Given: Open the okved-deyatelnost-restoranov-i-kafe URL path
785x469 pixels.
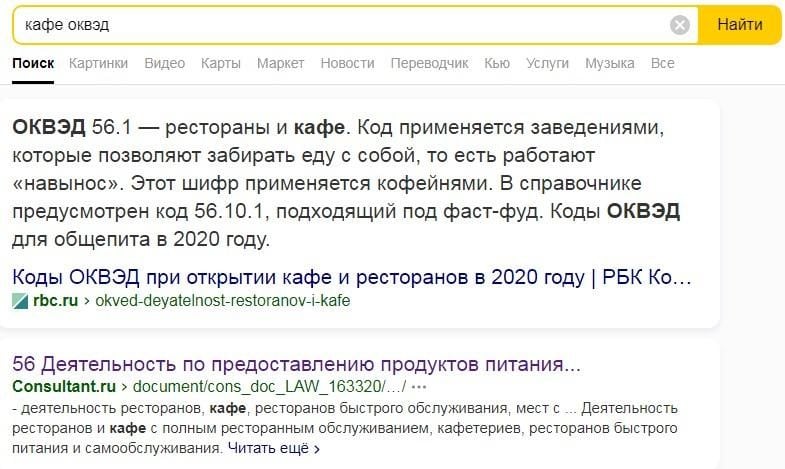Looking at the screenshot, I should pos(223,301).
